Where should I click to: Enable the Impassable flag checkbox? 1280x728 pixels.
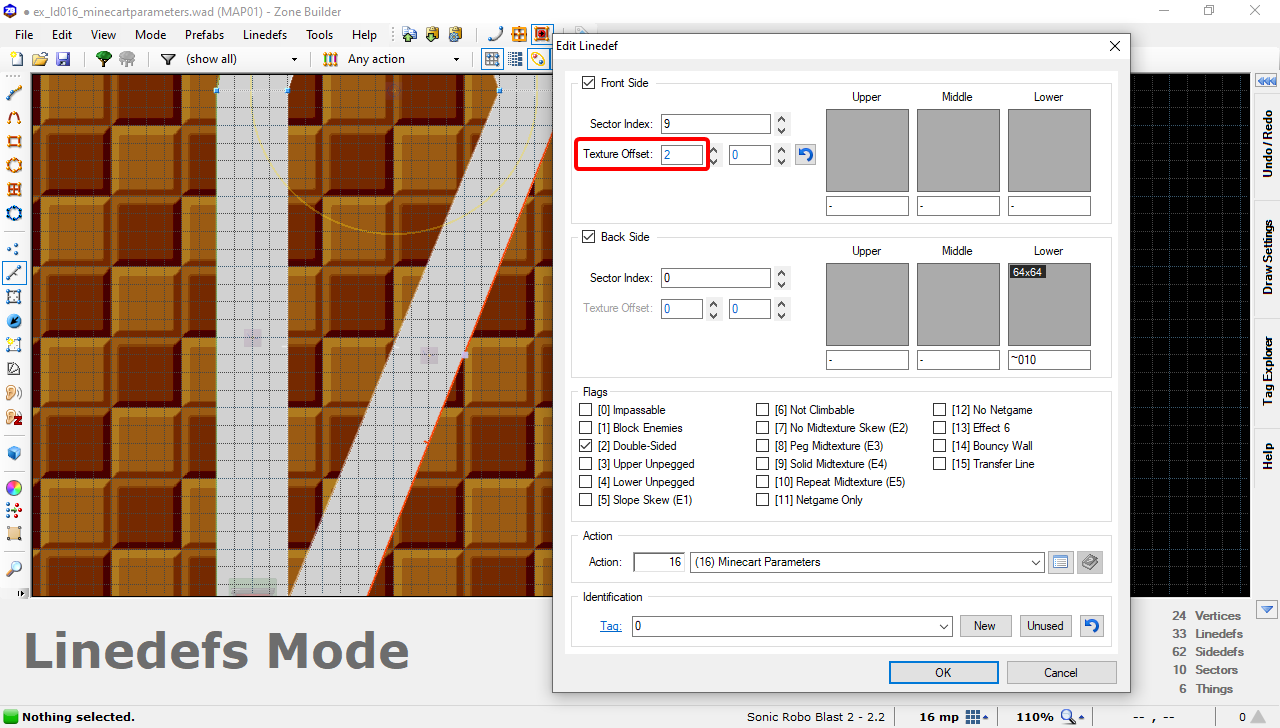click(586, 410)
